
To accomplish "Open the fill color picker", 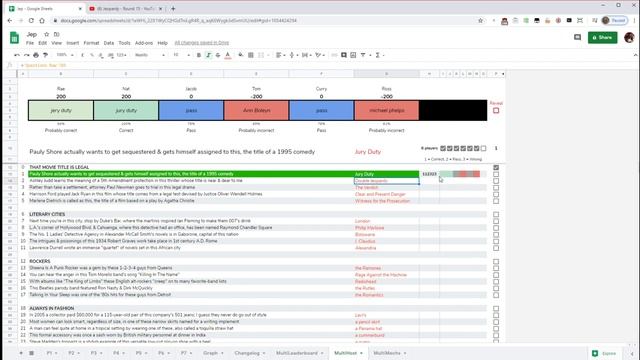I will pos(241,55).
